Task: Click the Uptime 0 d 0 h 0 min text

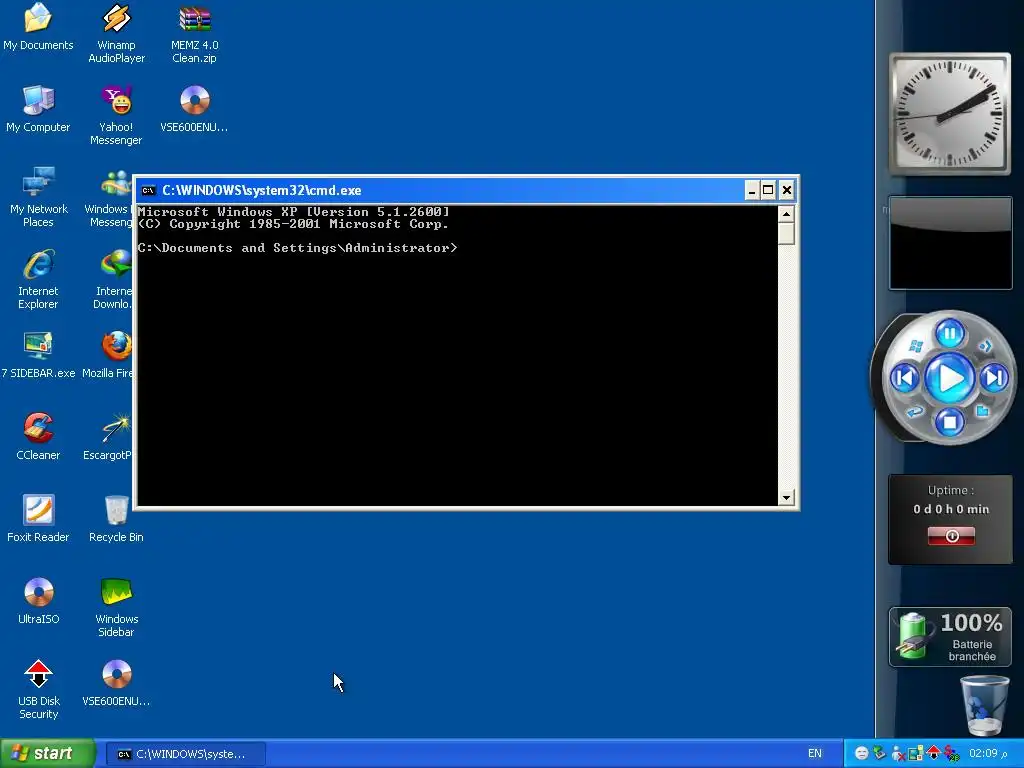Action: pyautogui.click(x=951, y=509)
